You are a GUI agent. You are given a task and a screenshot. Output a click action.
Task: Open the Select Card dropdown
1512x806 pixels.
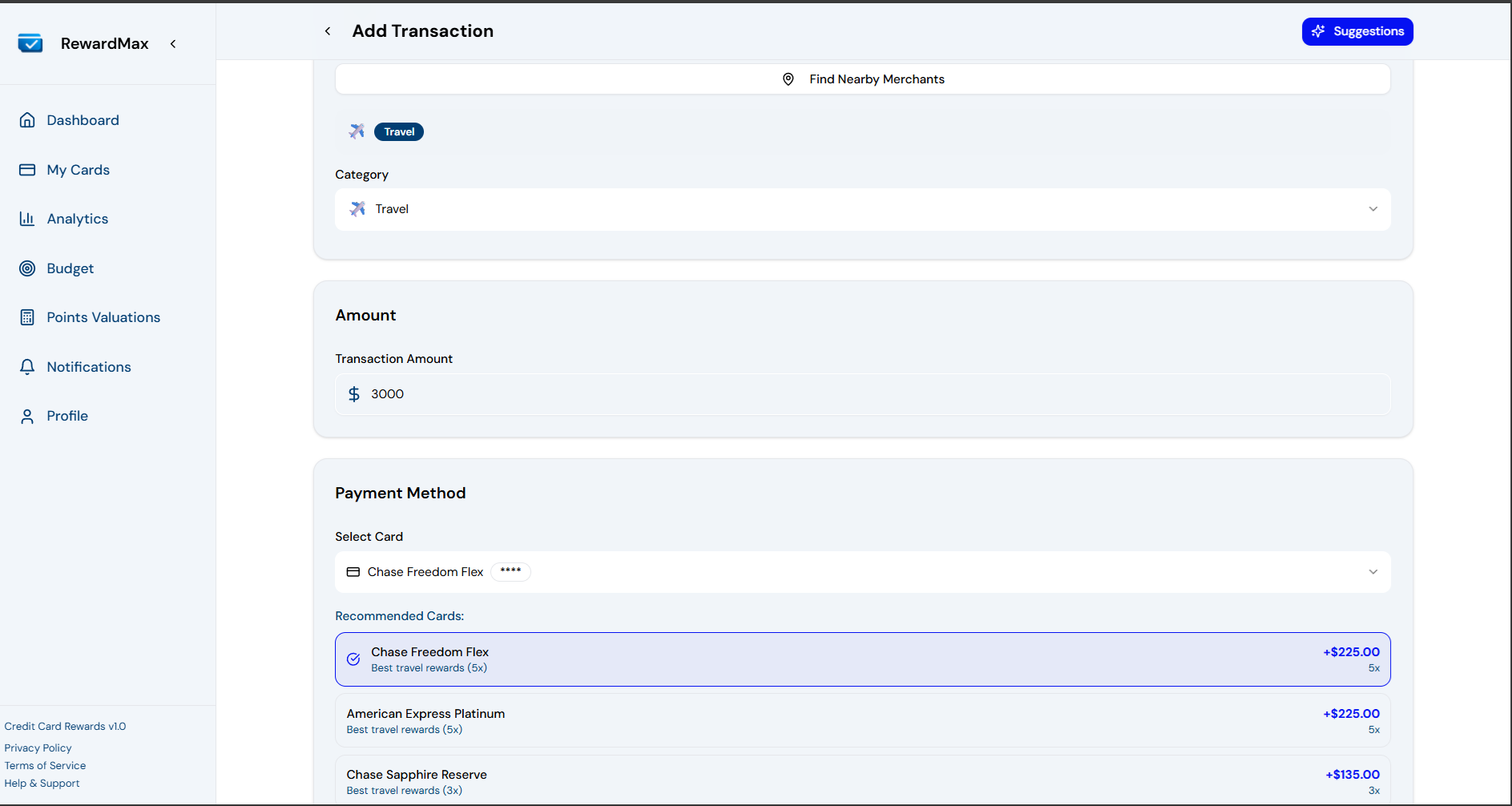[863, 572]
